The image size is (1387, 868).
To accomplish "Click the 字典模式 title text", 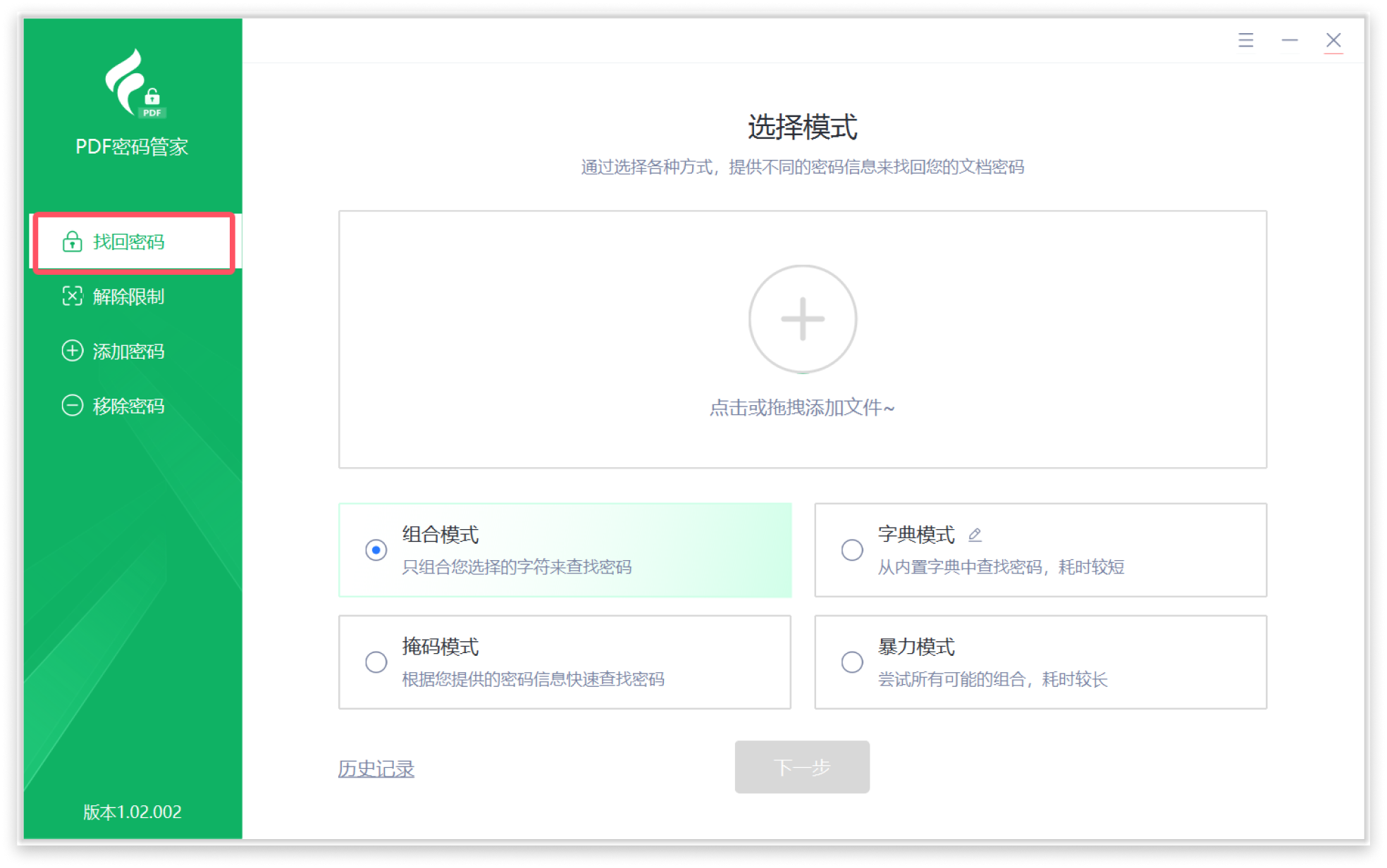I will pos(916,535).
